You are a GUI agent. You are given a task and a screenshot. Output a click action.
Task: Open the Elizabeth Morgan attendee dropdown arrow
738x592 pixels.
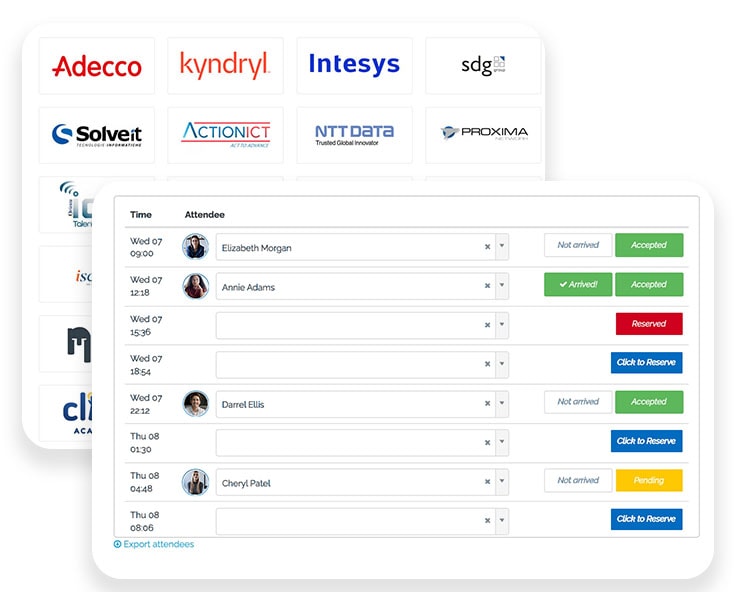502,247
